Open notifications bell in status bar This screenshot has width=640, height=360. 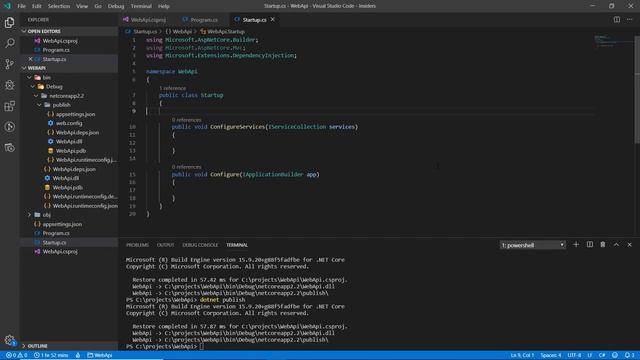coord(629,355)
